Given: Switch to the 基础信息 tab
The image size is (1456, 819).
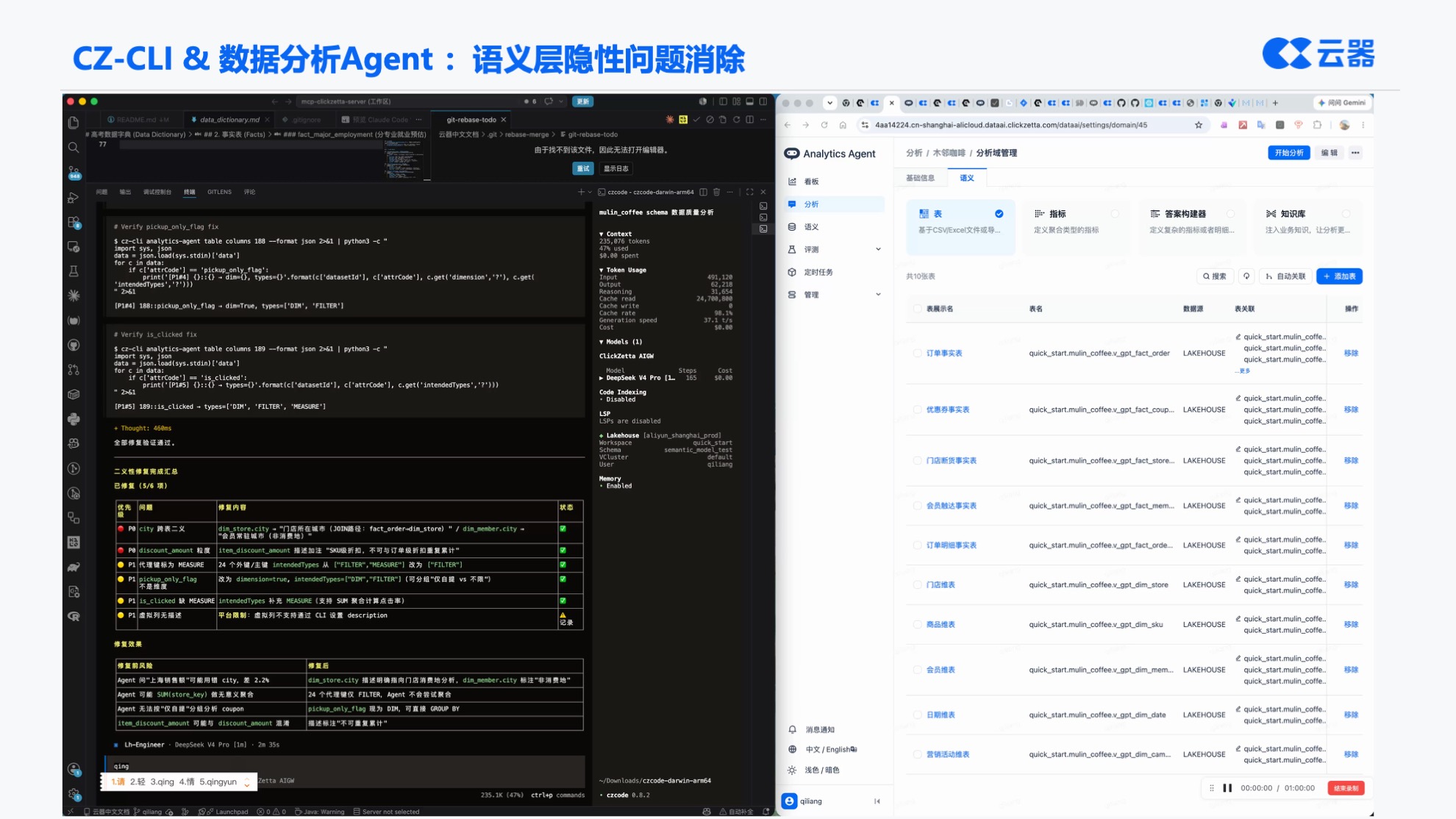Looking at the screenshot, I should pos(920,178).
